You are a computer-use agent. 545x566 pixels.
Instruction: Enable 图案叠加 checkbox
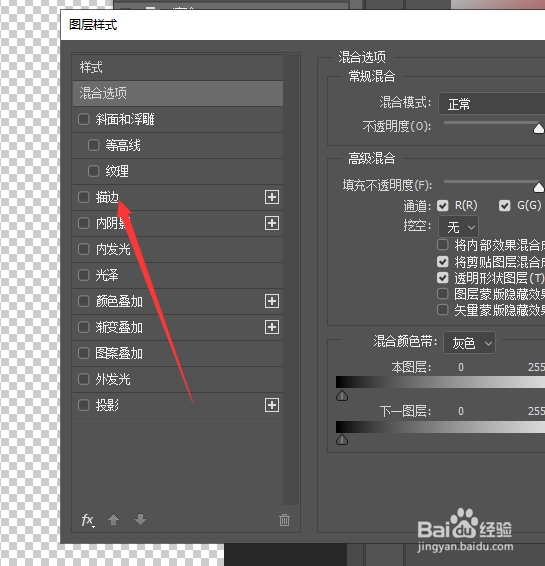[x=83, y=353]
